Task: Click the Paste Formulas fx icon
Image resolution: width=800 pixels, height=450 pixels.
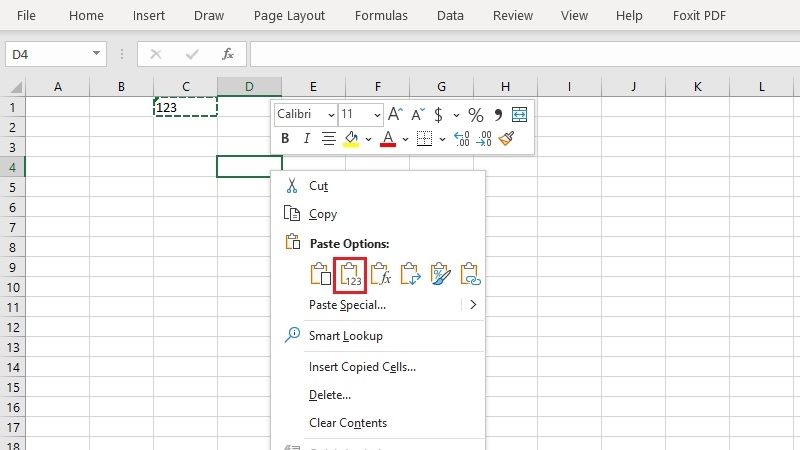Action: coord(380,274)
